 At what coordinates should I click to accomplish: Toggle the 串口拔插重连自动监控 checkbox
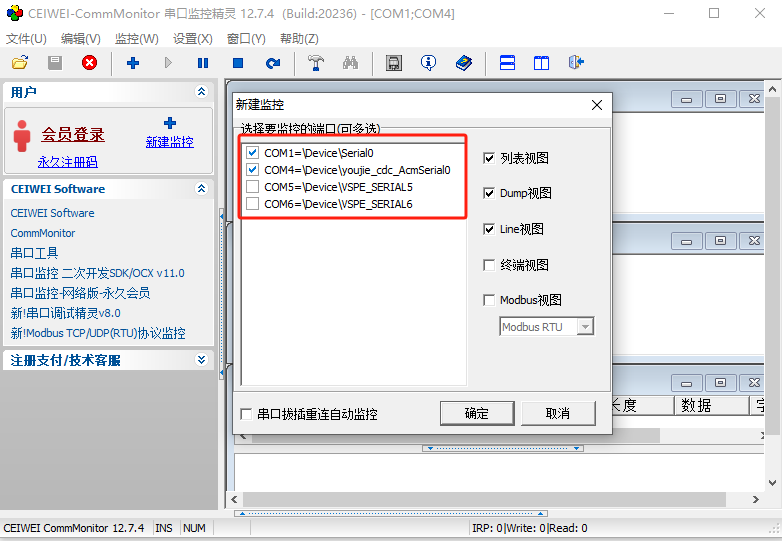pos(246,414)
